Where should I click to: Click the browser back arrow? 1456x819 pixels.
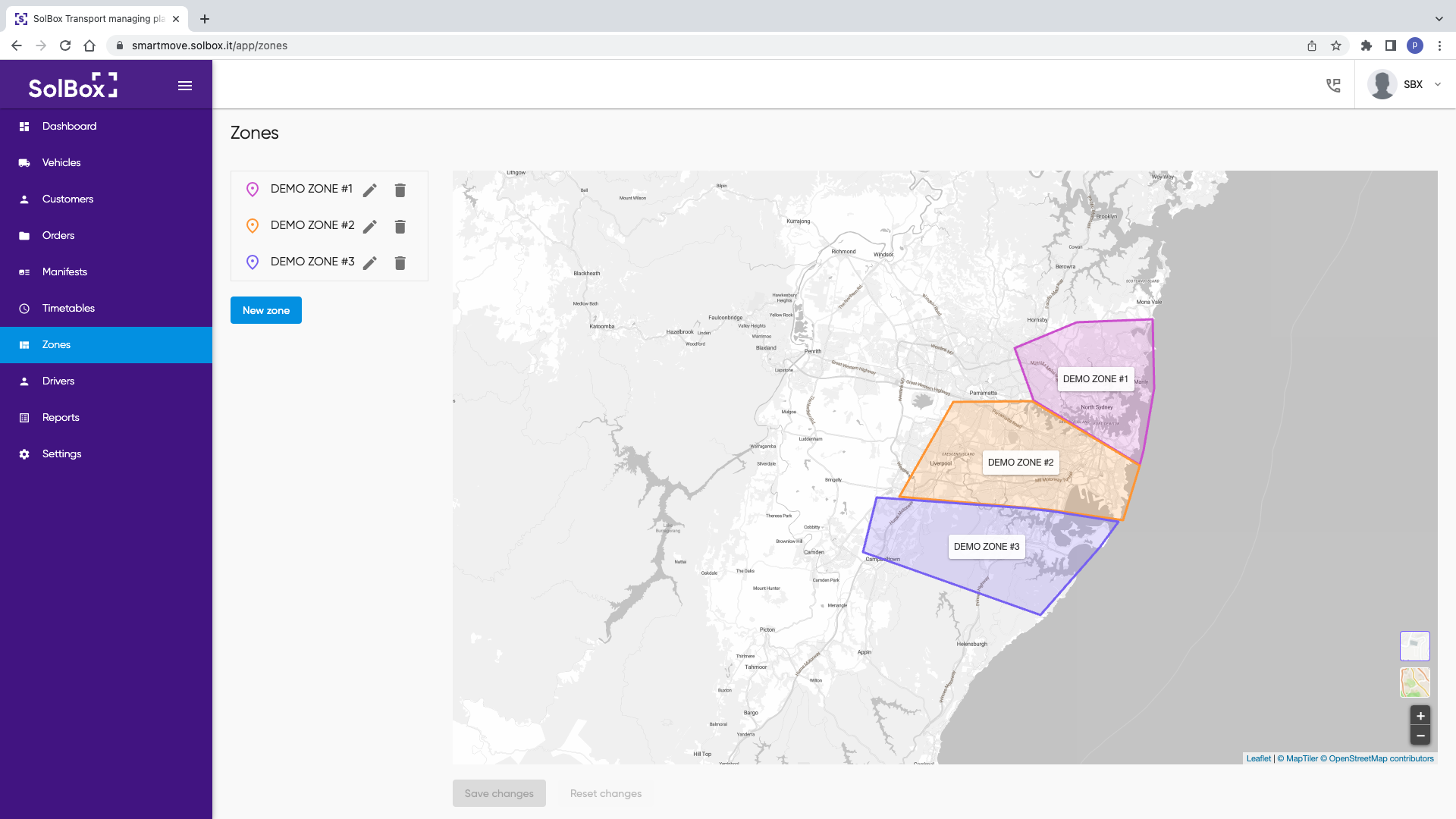tap(17, 45)
